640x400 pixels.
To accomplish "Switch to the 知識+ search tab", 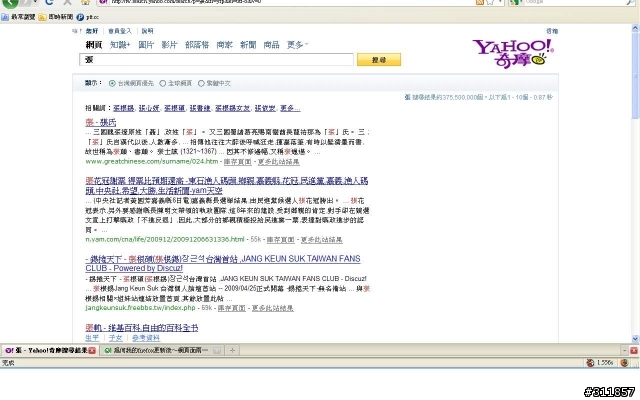I will coord(120,45).
